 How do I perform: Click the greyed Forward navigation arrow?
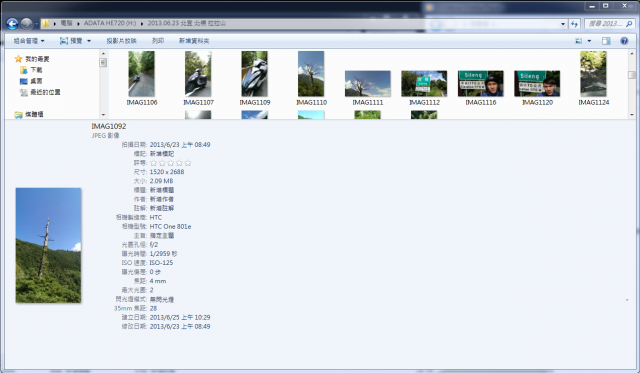[x=27, y=24]
